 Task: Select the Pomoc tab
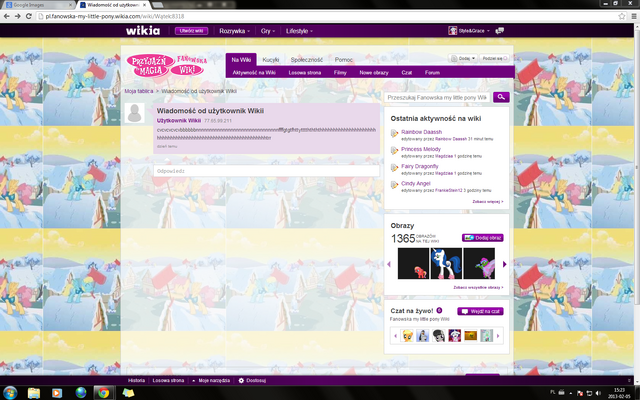click(344, 60)
